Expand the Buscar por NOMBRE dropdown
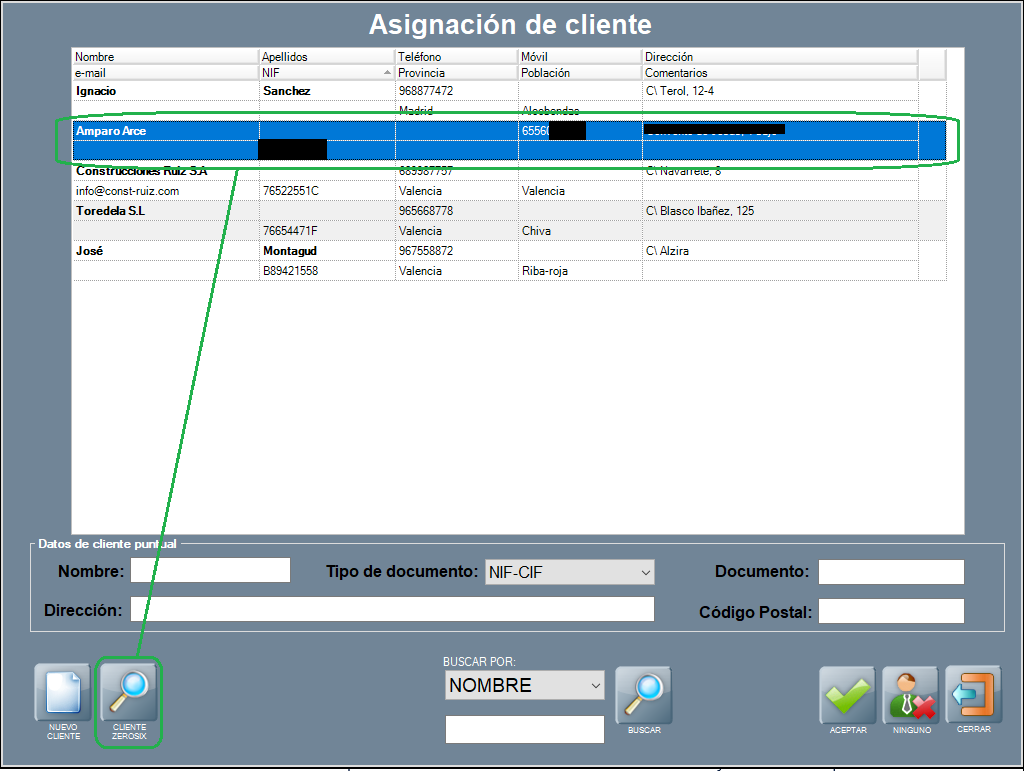This screenshot has height=771, width=1024. [525, 685]
